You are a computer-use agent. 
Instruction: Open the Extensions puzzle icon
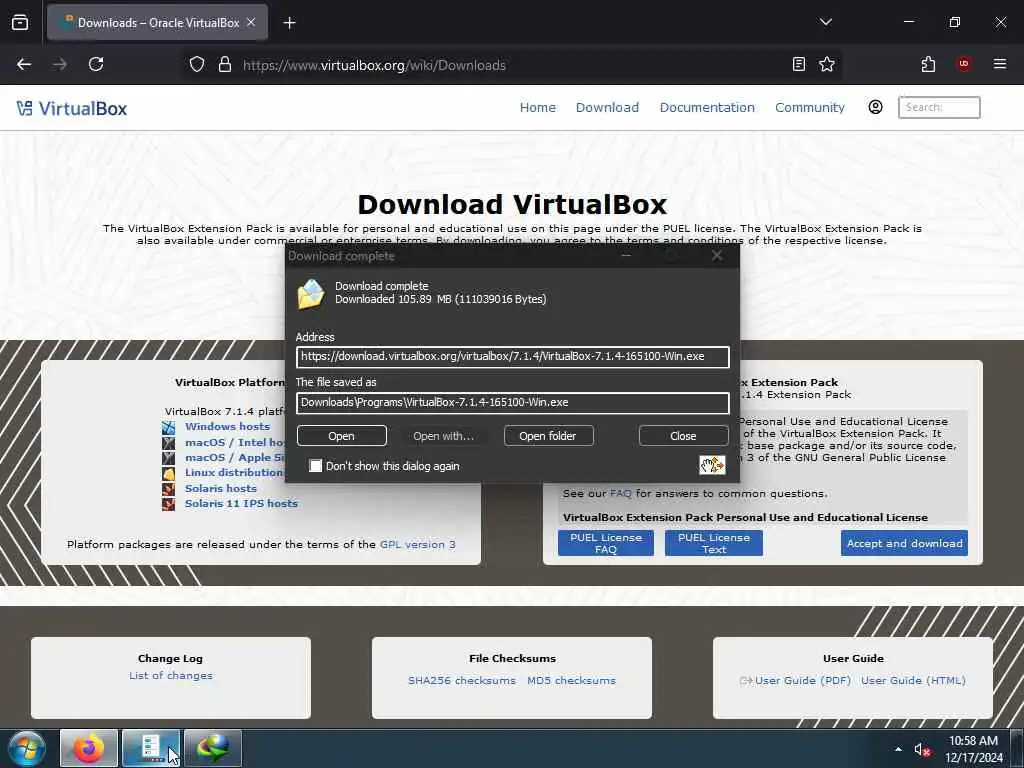click(x=928, y=64)
